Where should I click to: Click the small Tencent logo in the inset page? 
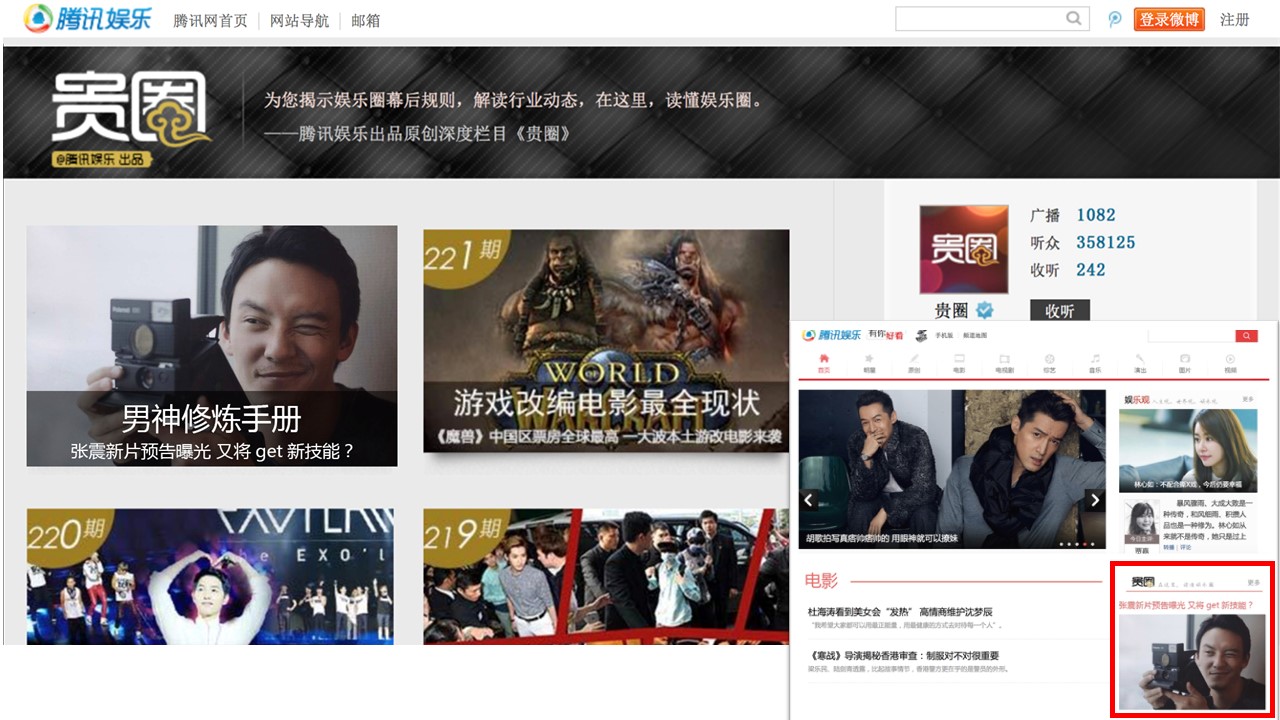(831, 335)
